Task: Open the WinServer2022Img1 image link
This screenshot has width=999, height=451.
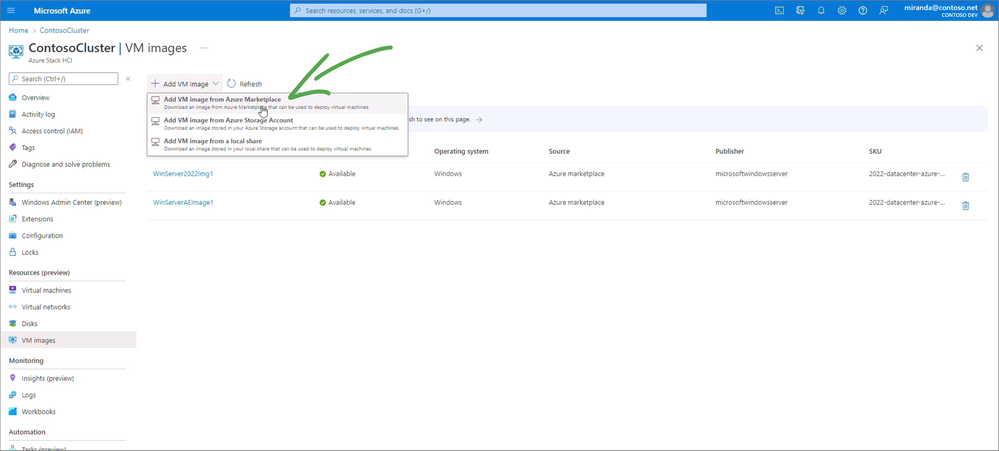Action: (x=183, y=173)
